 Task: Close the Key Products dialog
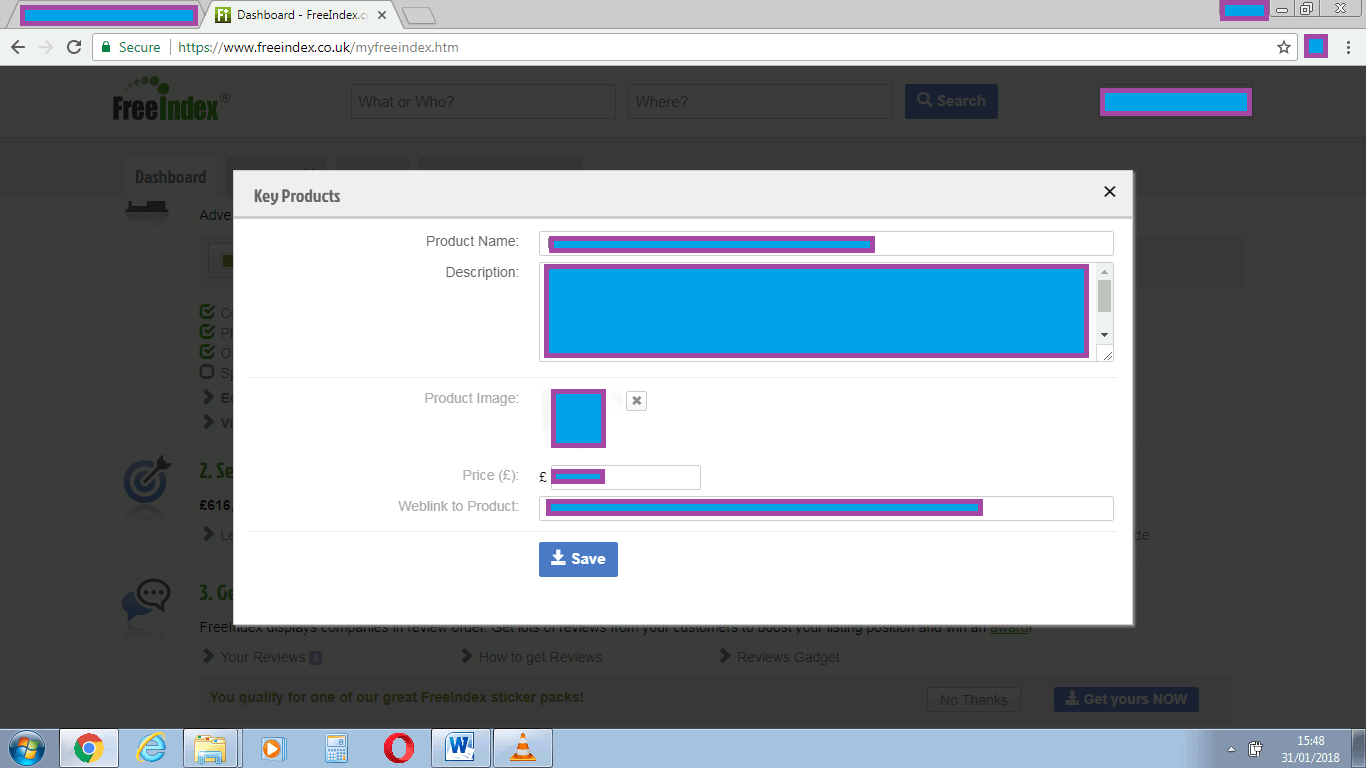(1109, 192)
